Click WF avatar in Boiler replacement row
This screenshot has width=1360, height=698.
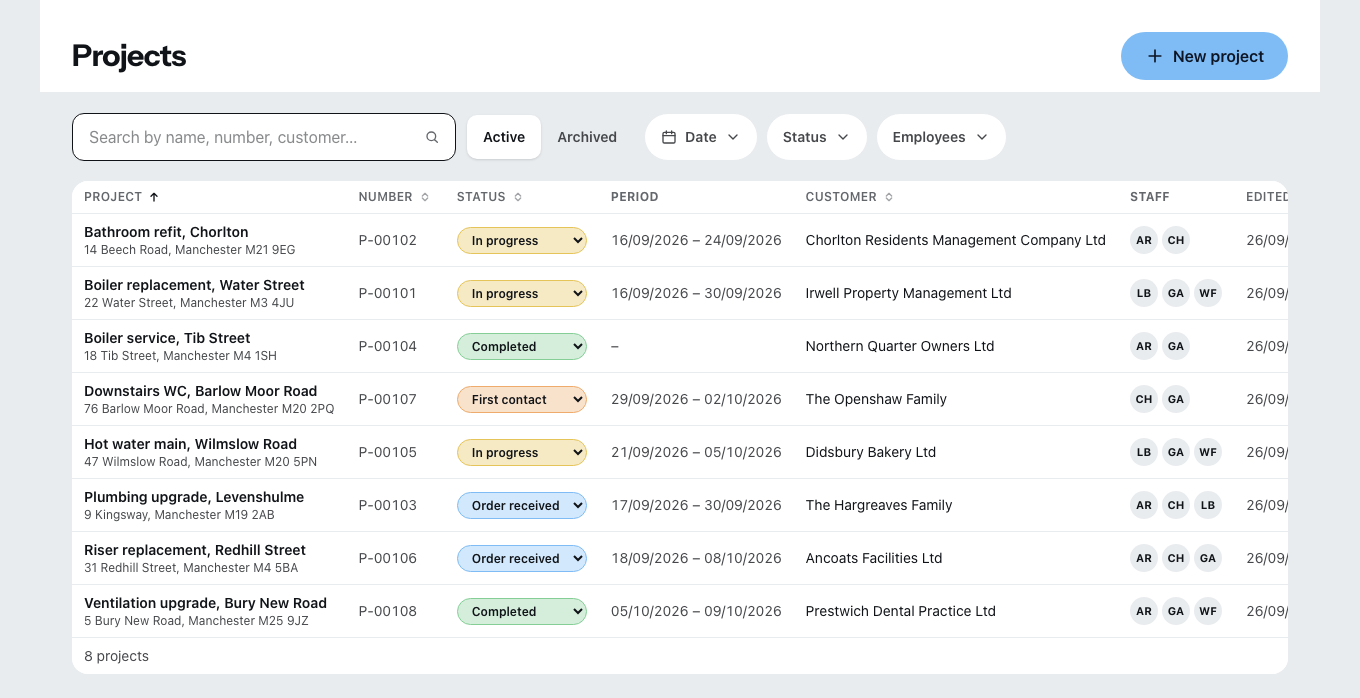pos(1208,293)
